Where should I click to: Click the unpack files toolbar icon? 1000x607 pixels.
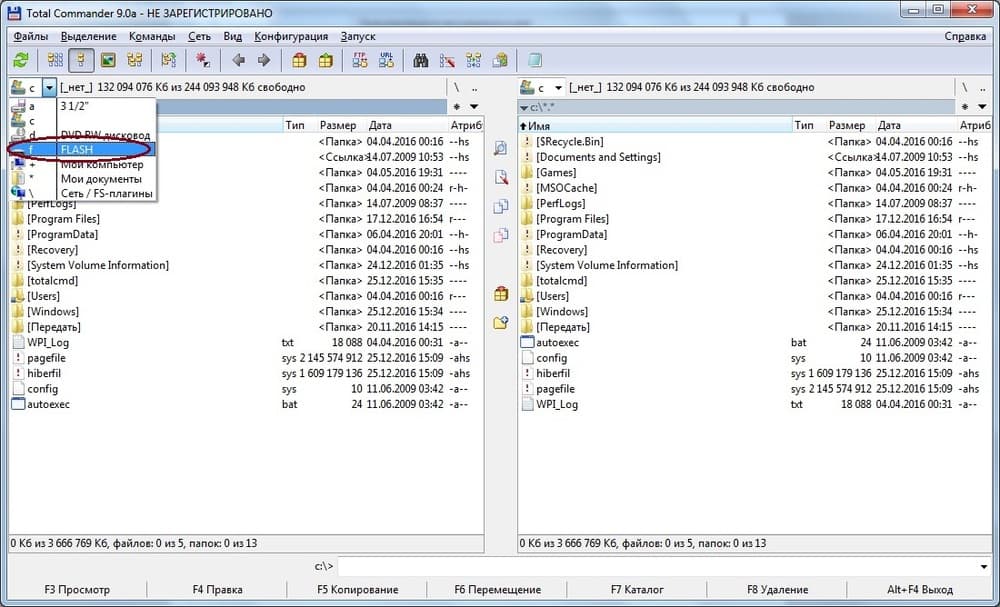click(326, 61)
